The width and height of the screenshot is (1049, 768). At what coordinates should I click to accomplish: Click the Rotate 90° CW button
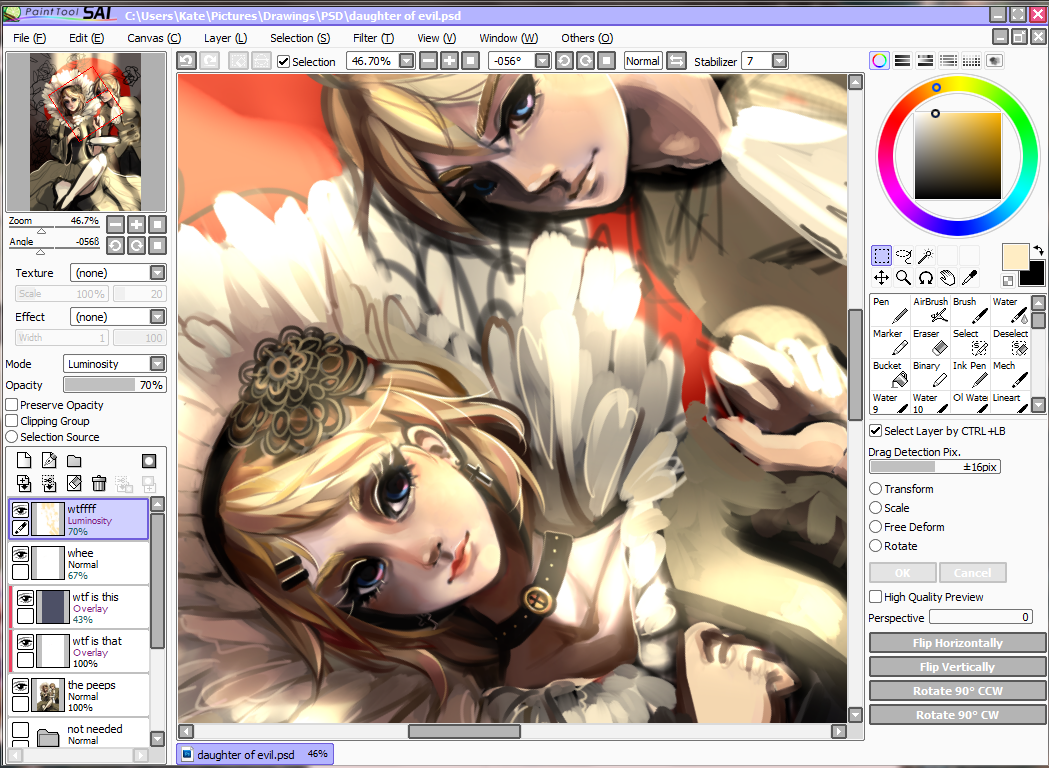[957, 715]
